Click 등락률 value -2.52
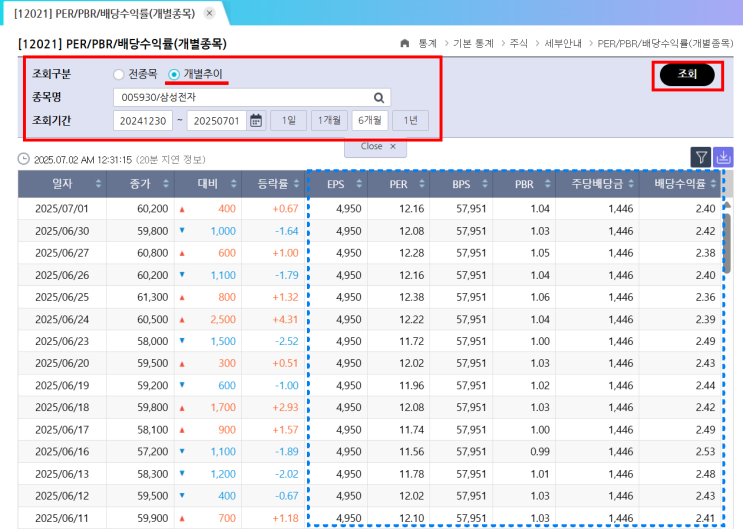This screenshot has width=743, height=529. pyautogui.click(x=287, y=341)
